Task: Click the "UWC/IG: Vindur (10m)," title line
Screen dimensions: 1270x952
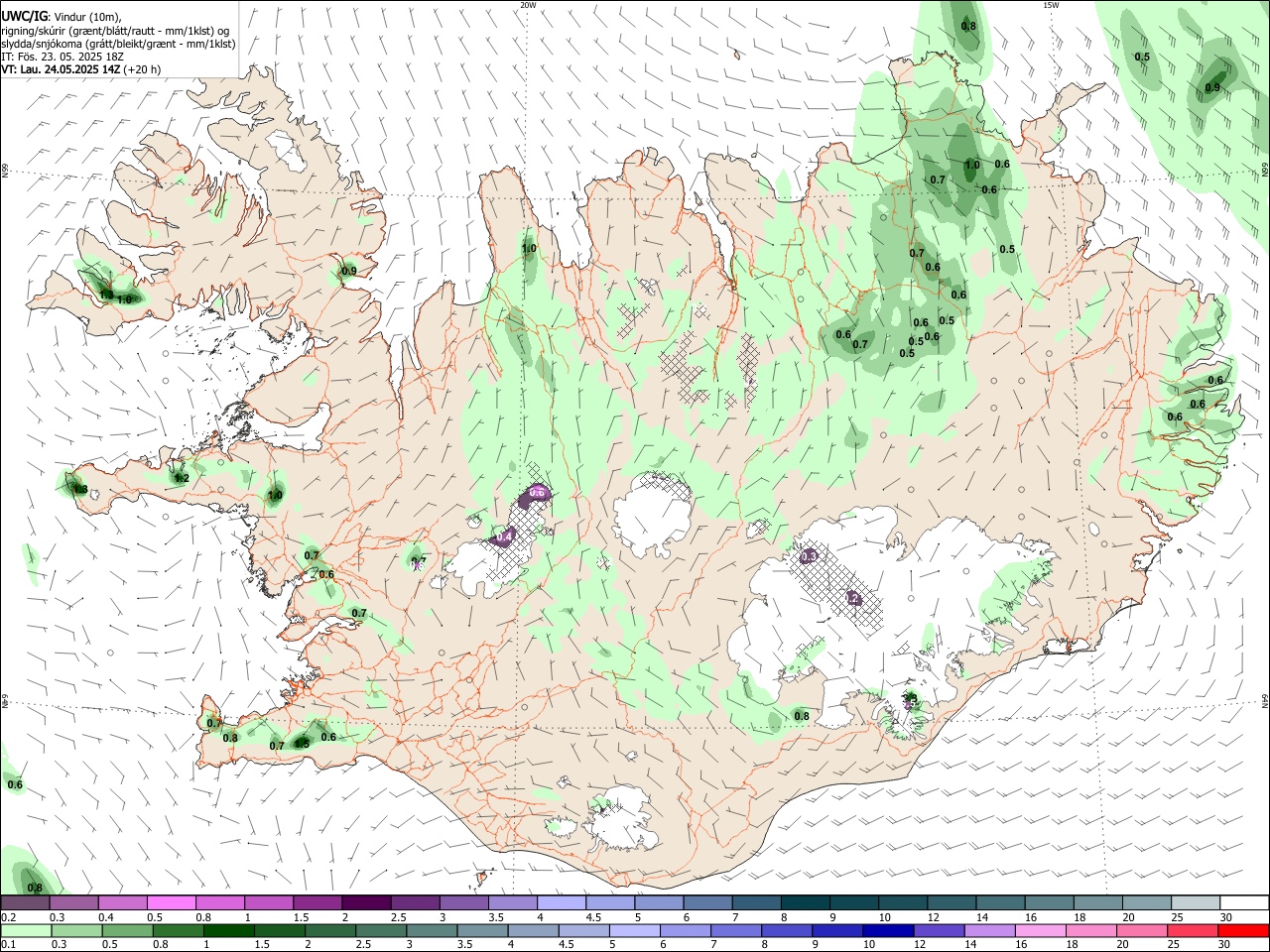Action: pyautogui.click(x=62, y=18)
